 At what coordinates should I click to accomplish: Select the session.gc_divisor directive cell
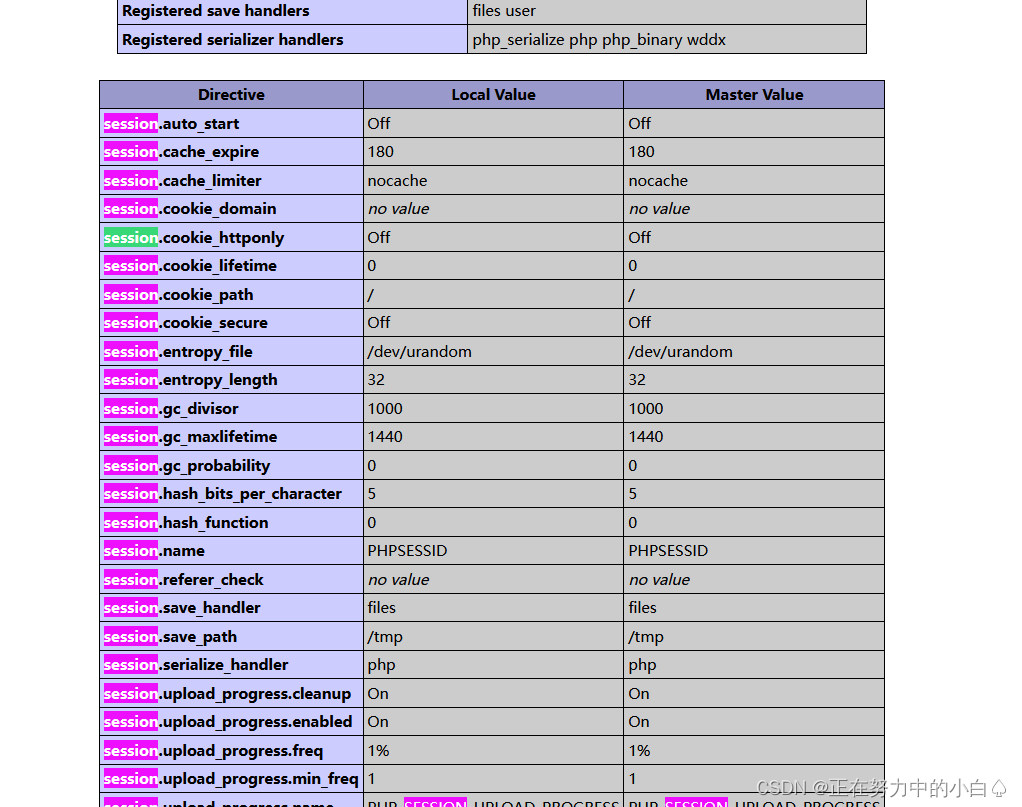point(231,409)
